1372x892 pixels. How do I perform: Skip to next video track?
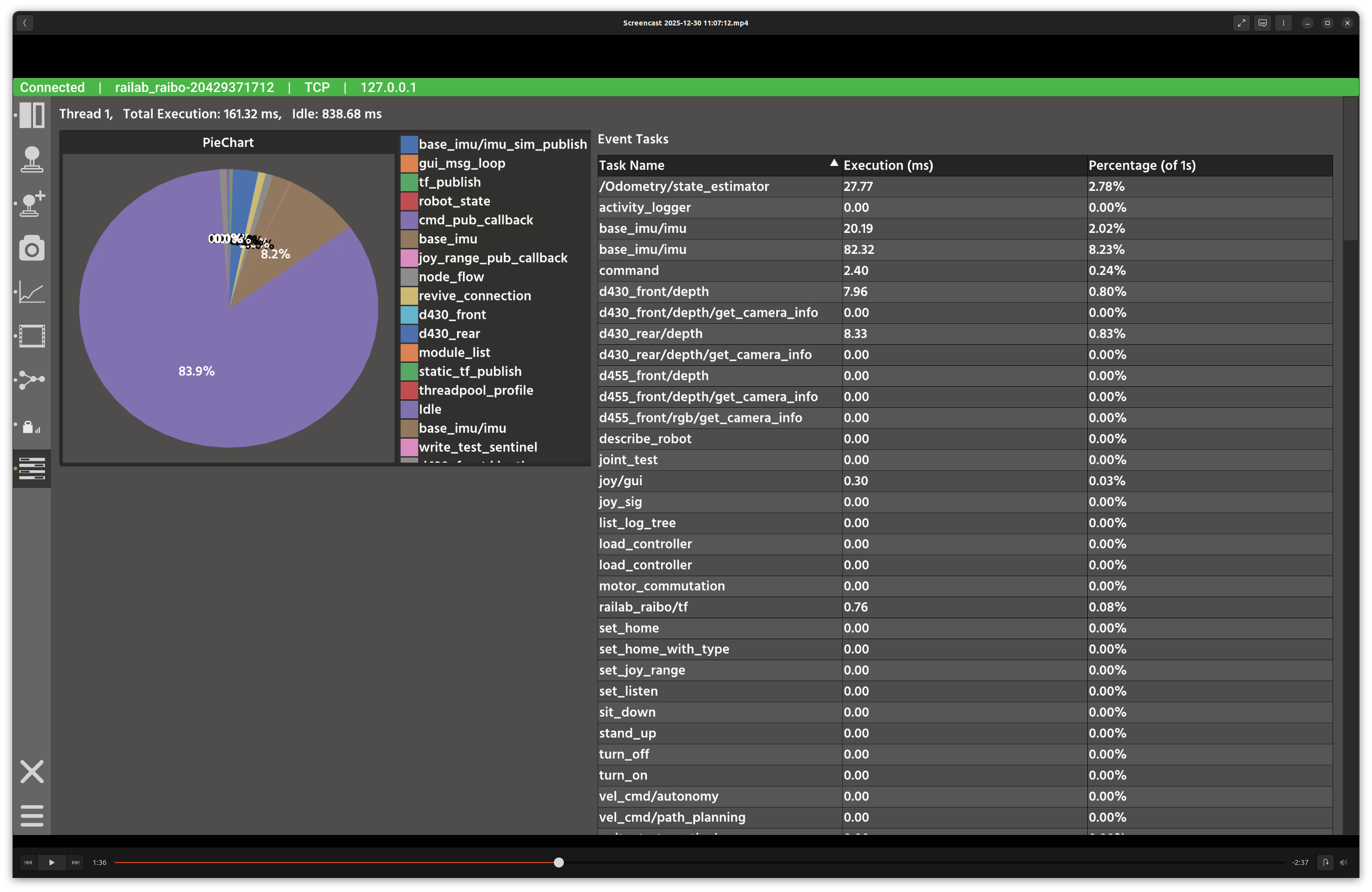coord(75,863)
